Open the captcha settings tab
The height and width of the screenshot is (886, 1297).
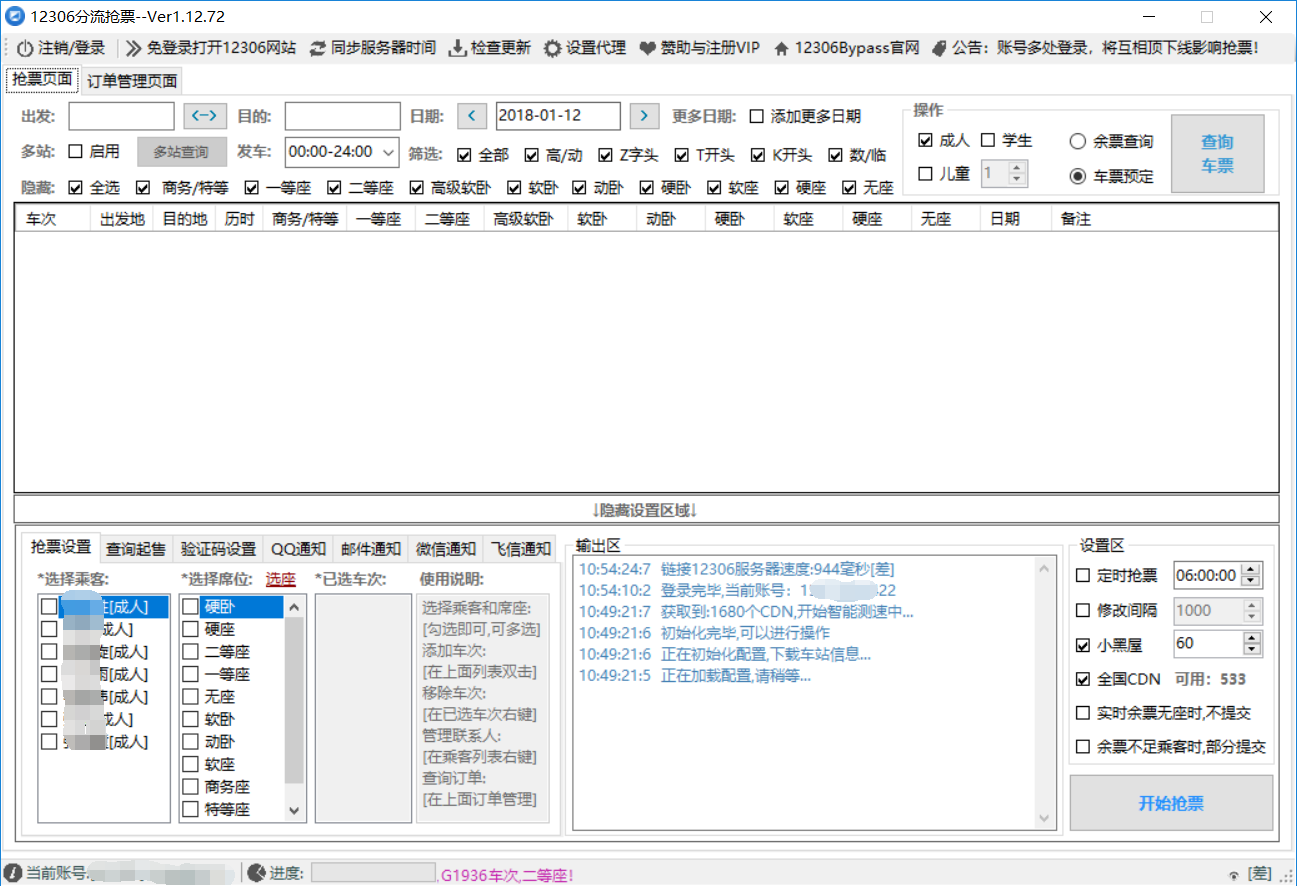click(218, 548)
